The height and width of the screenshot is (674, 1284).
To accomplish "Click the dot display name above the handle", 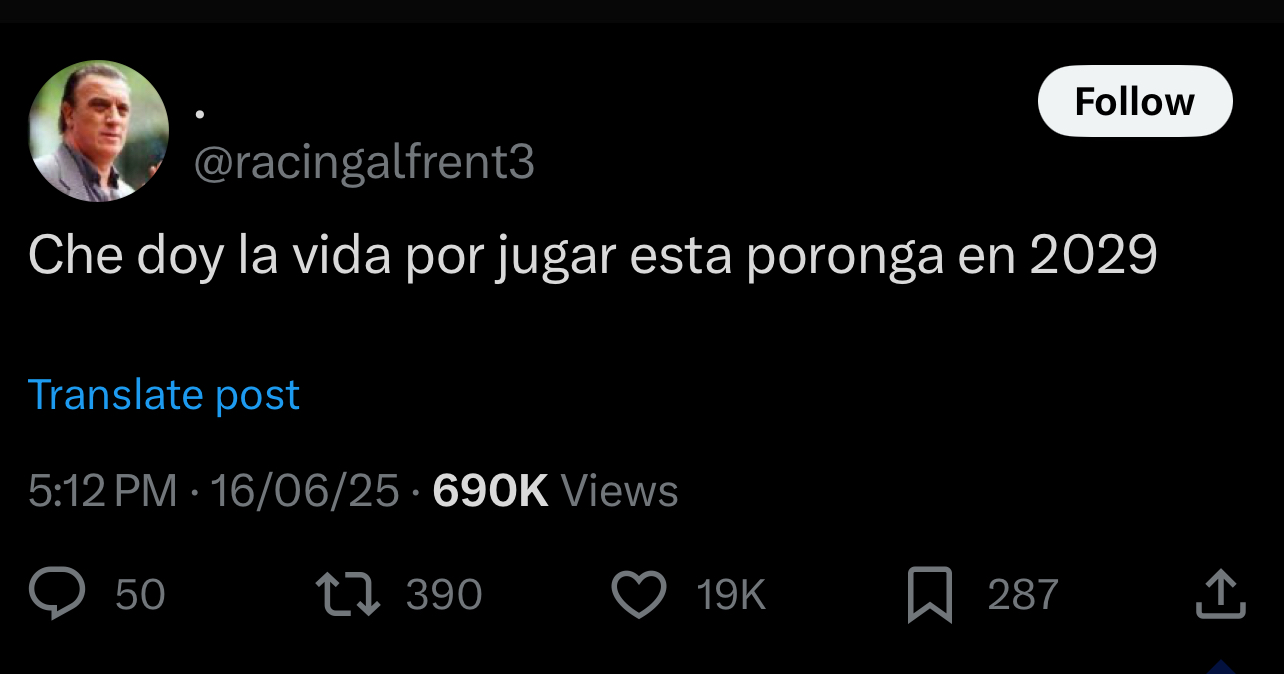I will (x=200, y=114).
